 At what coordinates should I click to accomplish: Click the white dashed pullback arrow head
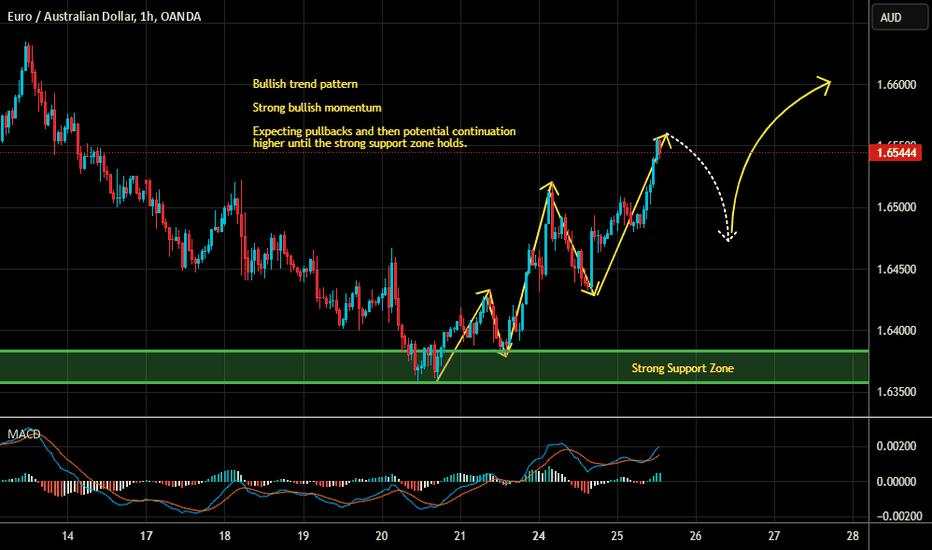tap(729, 236)
